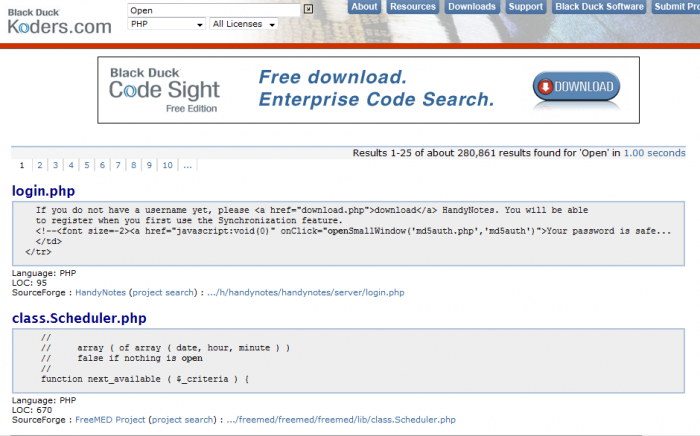This screenshot has height=436, width=700.
Task: Open the Black Duck Software menu
Action: [599, 7]
